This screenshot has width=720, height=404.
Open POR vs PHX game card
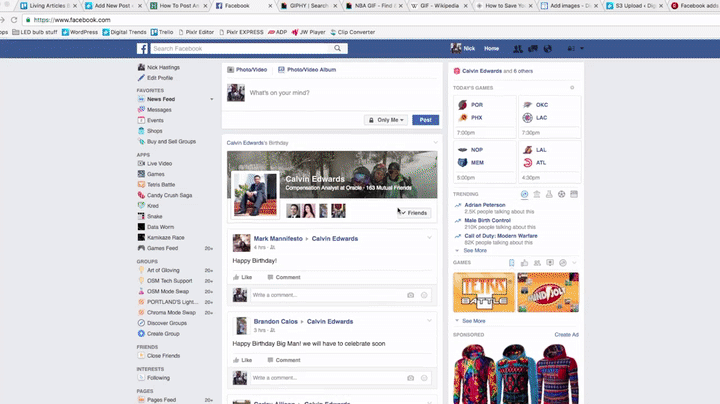(x=485, y=117)
